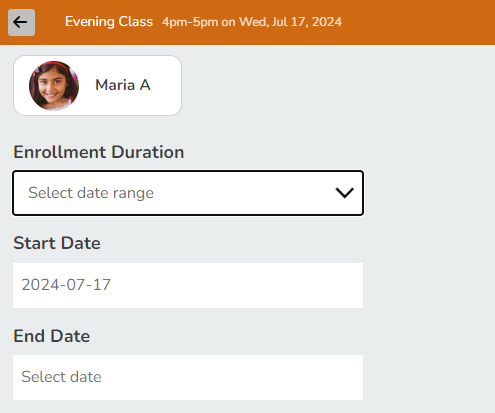This screenshot has width=495, height=413.
Task: Click the End Date label
Action: (x=52, y=336)
